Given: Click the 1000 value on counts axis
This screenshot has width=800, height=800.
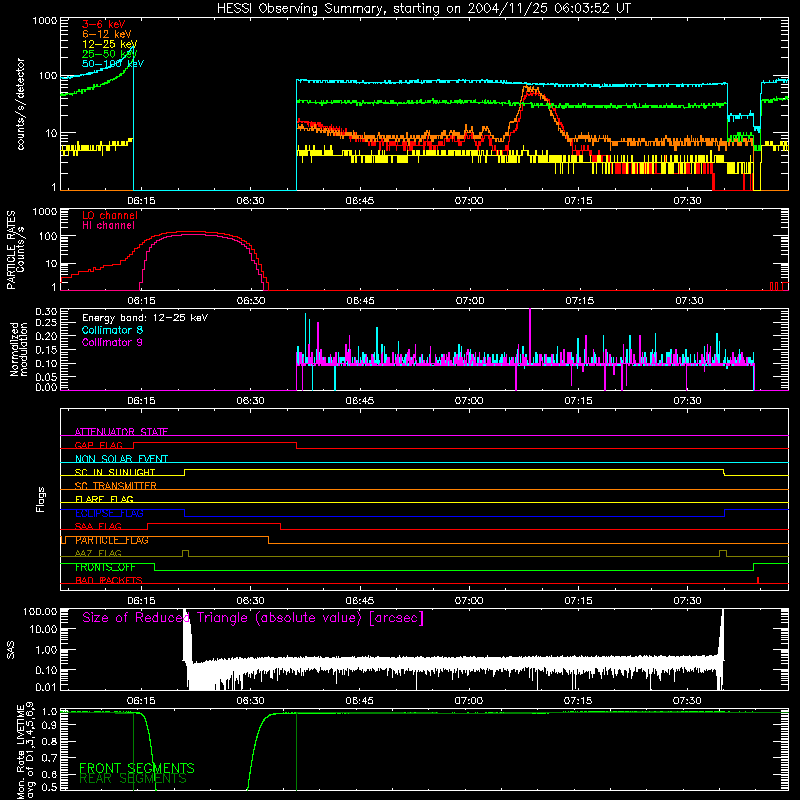Looking at the screenshot, I should pos(44,21).
